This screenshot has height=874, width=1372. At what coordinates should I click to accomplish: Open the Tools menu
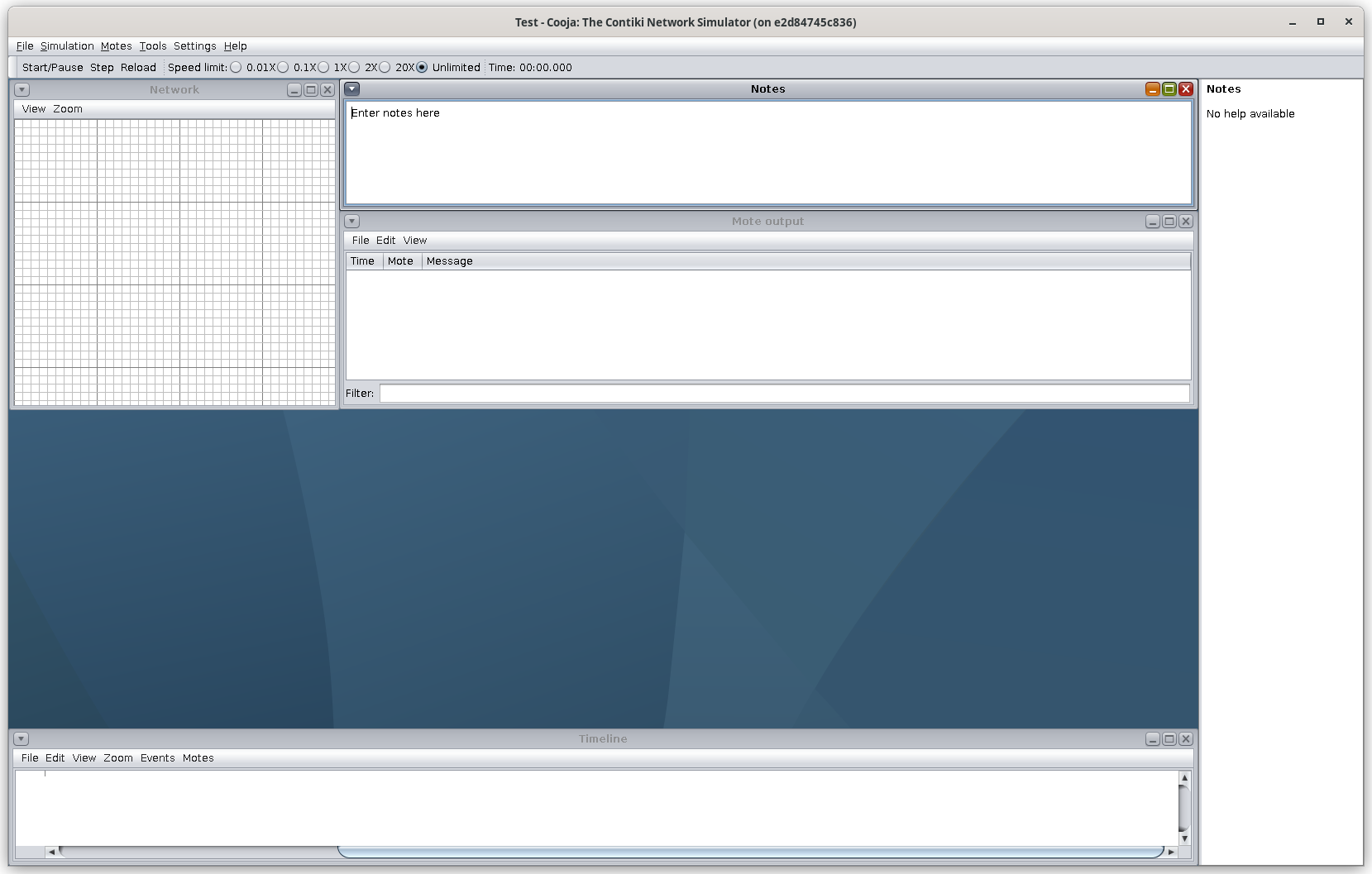tap(153, 46)
